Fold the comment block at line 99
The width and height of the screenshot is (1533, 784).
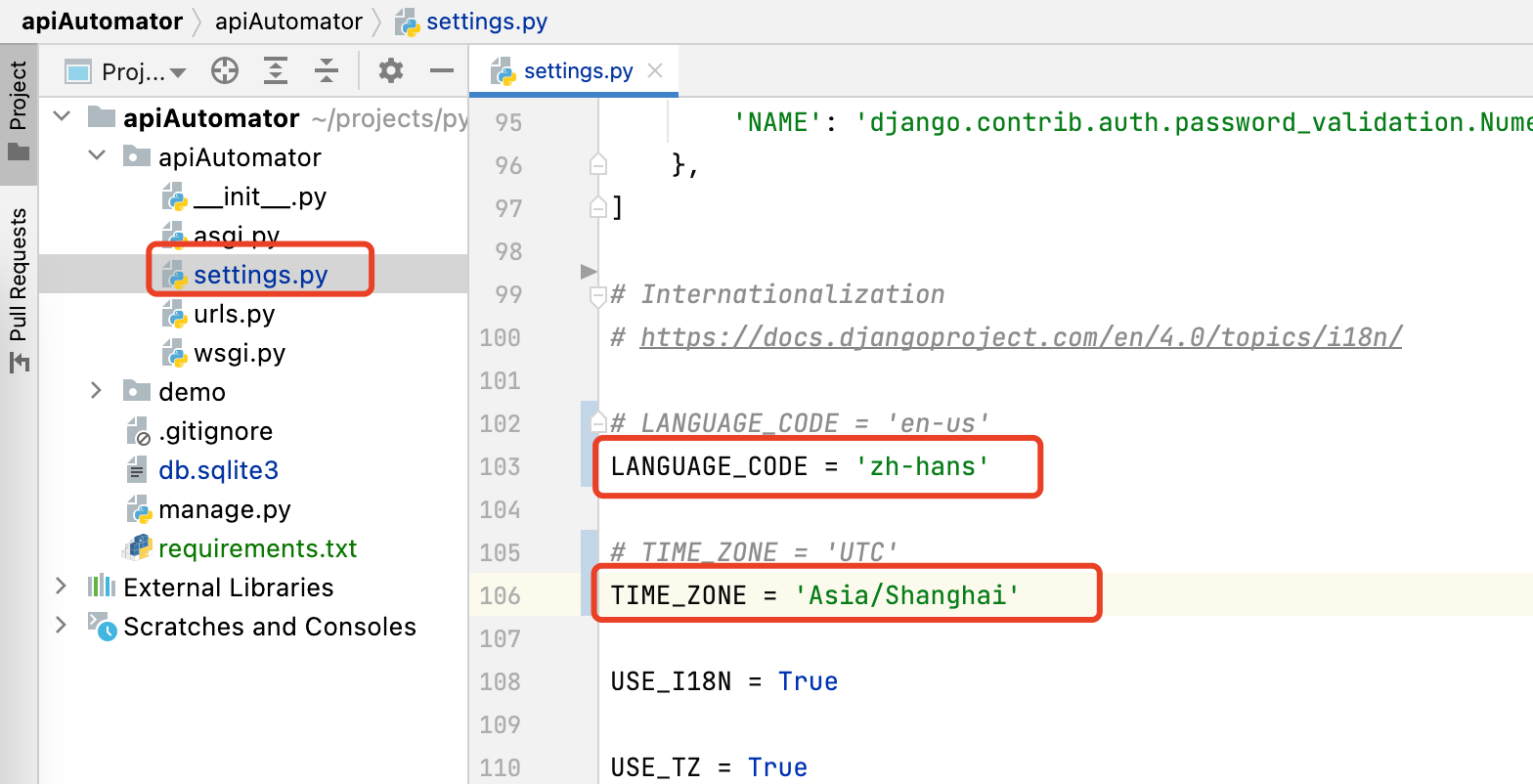(598, 294)
